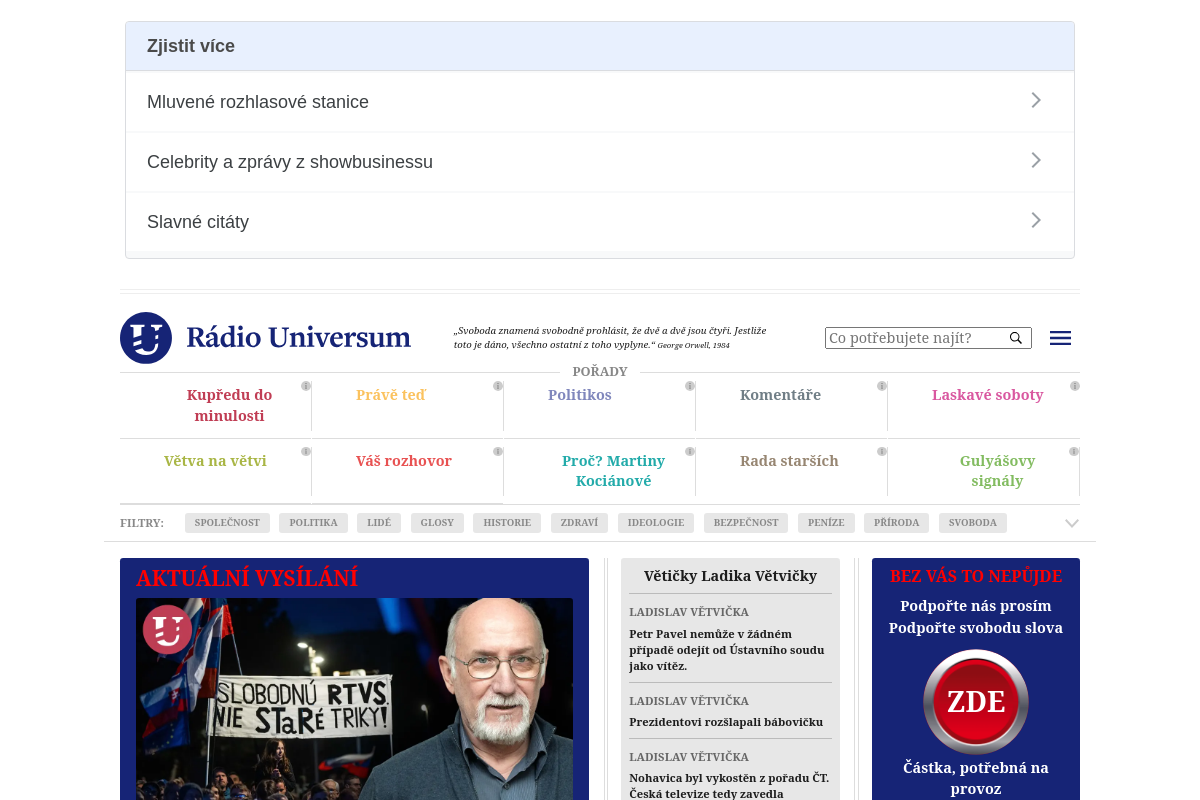Image resolution: width=1200 pixels, height=800 pixels.
Task: Click AKTUÁLNÍ VYSÍLÁNÍ heading
Action: [247, 578]
